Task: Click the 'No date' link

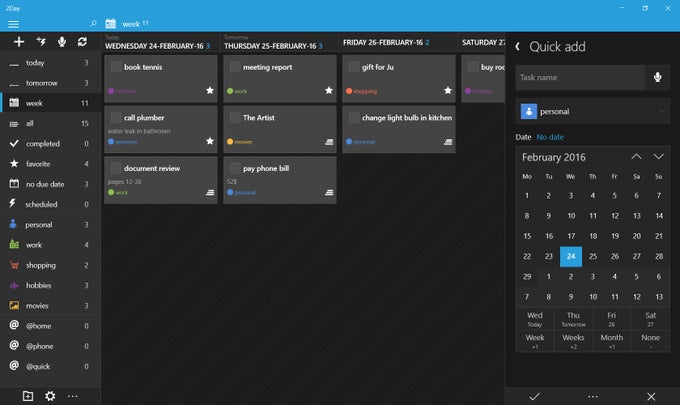Action: point(550,136)
